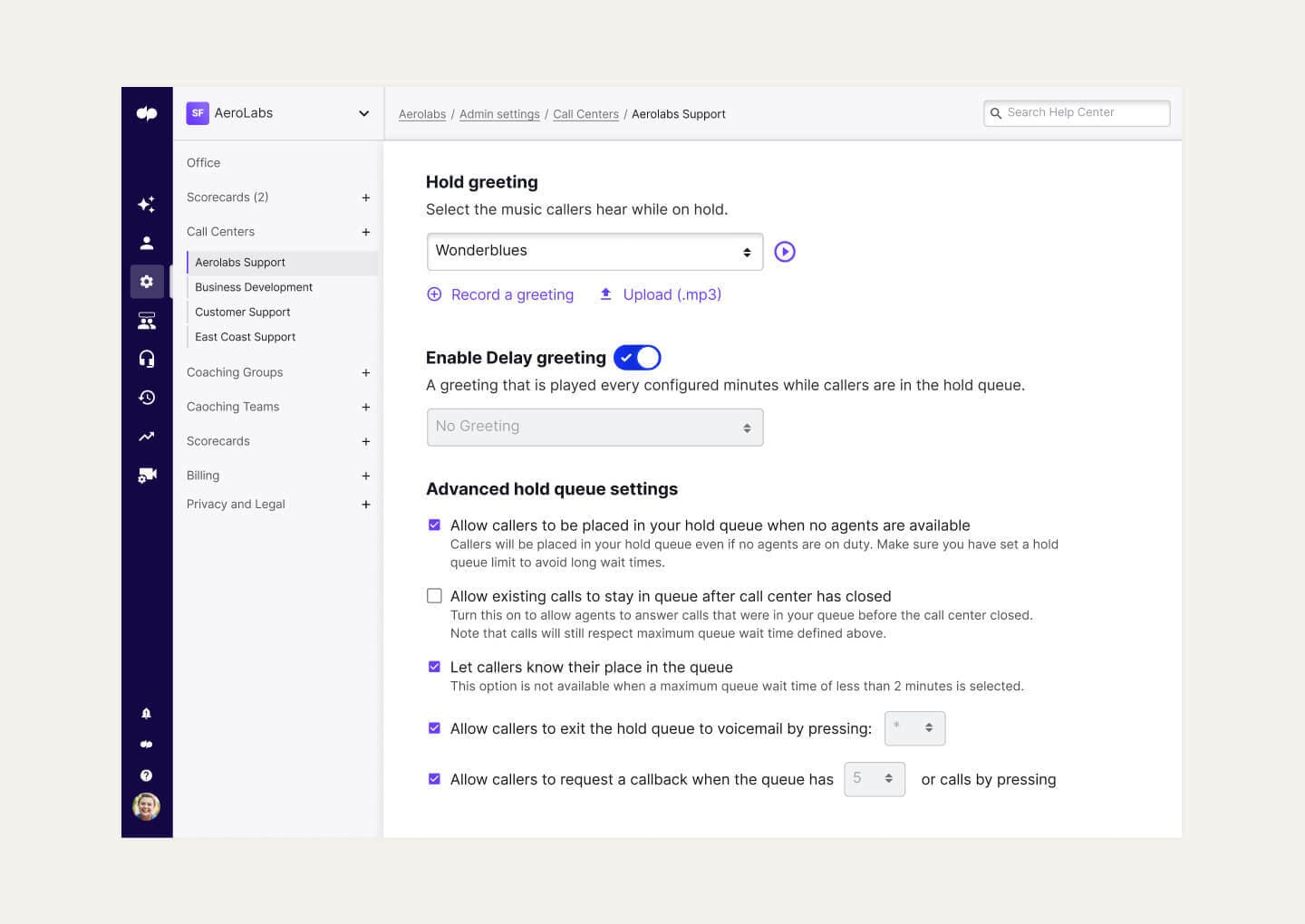The height and width of the screenshot is (924, 1305).
Task: Open the Wonderblues hold music dropdown
Action: pyautogui.click(x=594, y=252)
